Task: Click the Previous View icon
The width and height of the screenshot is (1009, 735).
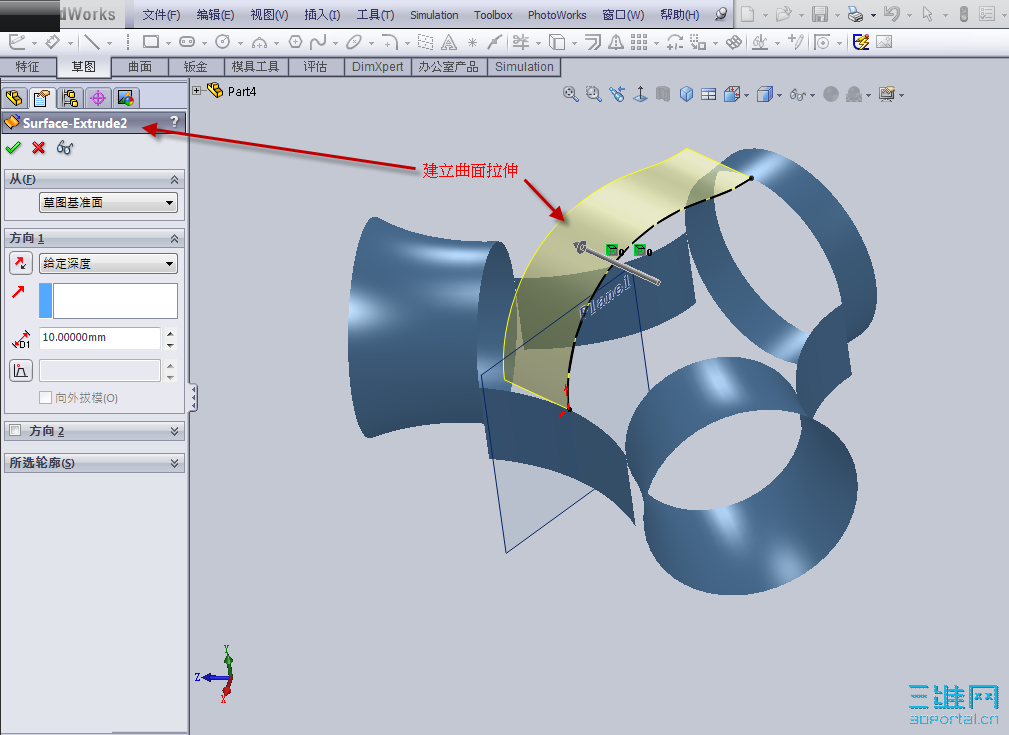Action: point(617,95)
